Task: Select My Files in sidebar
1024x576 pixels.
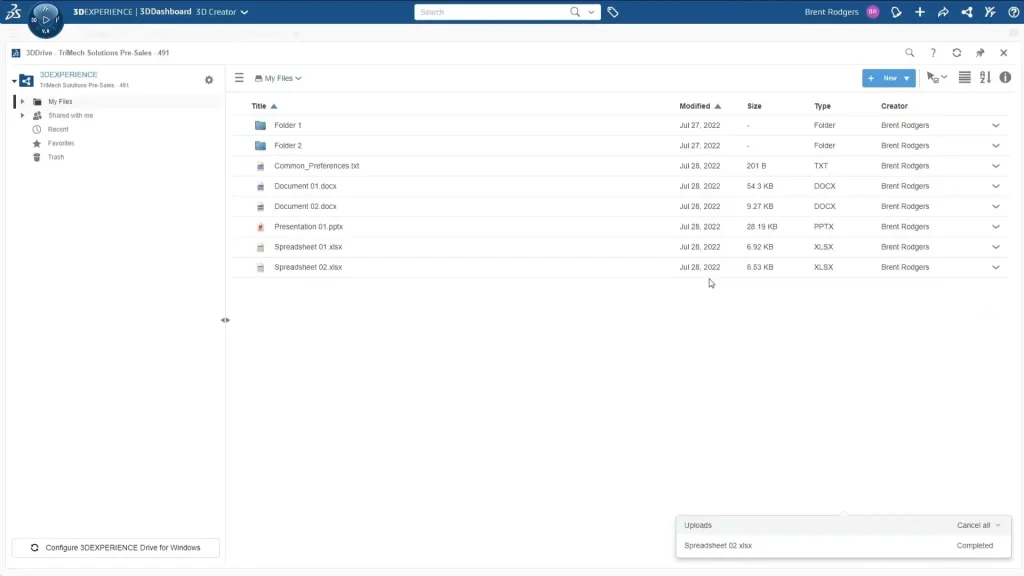Action: 60,101
